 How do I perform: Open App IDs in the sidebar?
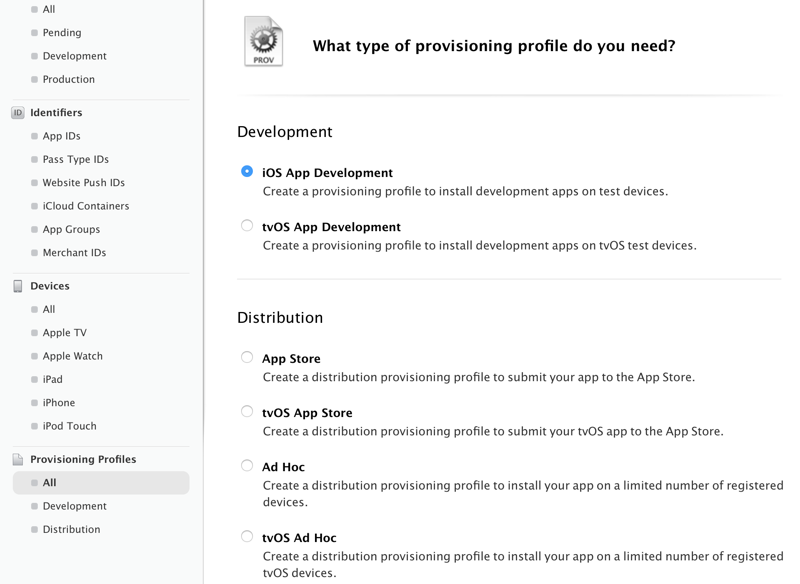coord(61,136)
